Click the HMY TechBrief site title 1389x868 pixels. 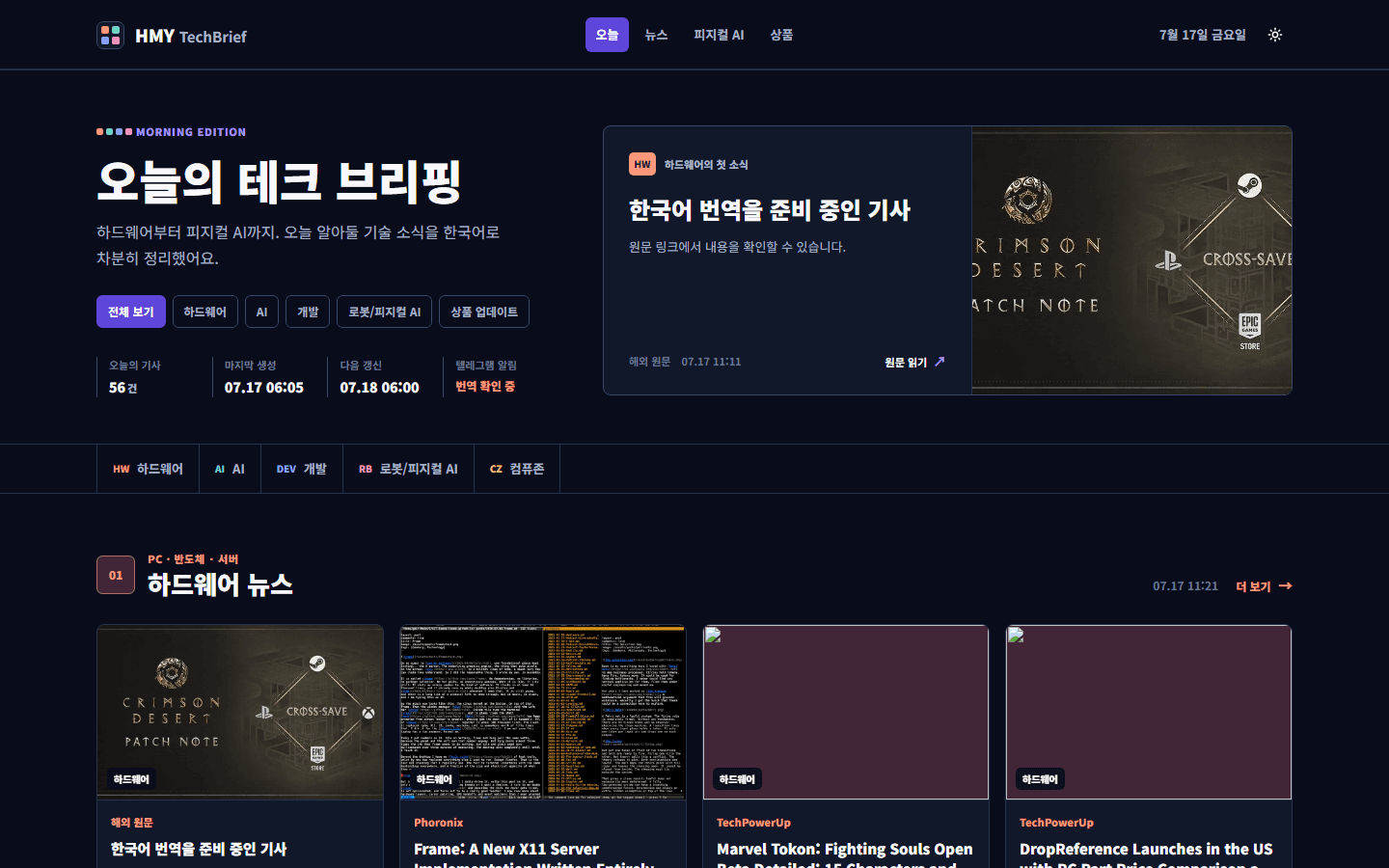click(x=191, y=36)
